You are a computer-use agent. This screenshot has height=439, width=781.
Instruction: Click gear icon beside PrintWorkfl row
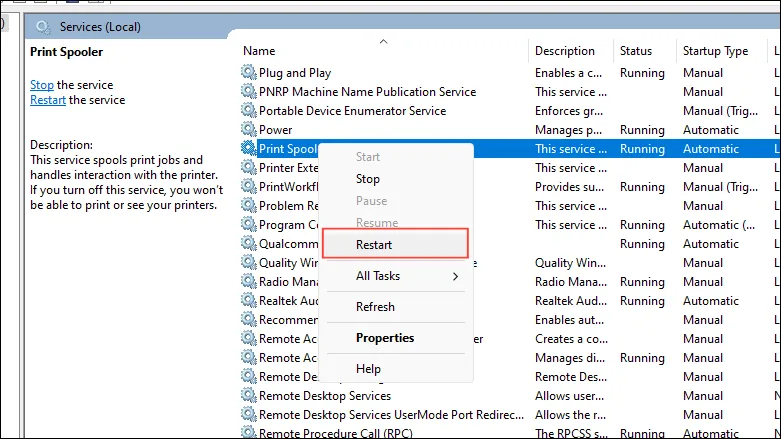coord(249,186)
